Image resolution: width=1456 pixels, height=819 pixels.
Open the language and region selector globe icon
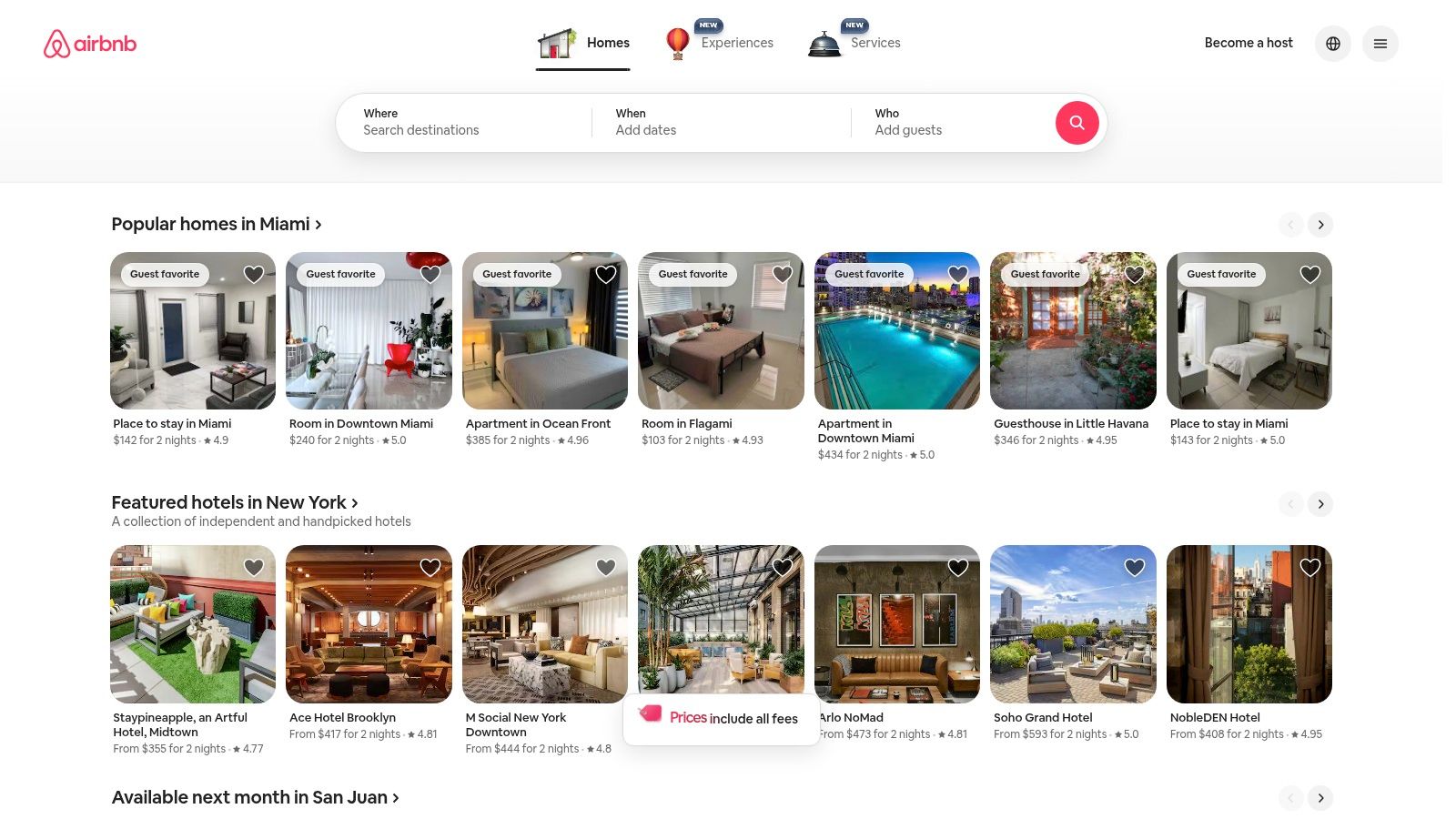point(1332,43)
